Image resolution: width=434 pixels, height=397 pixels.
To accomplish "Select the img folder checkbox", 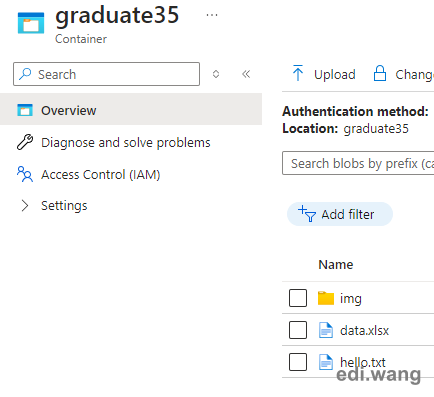I will tap(298, 298).
